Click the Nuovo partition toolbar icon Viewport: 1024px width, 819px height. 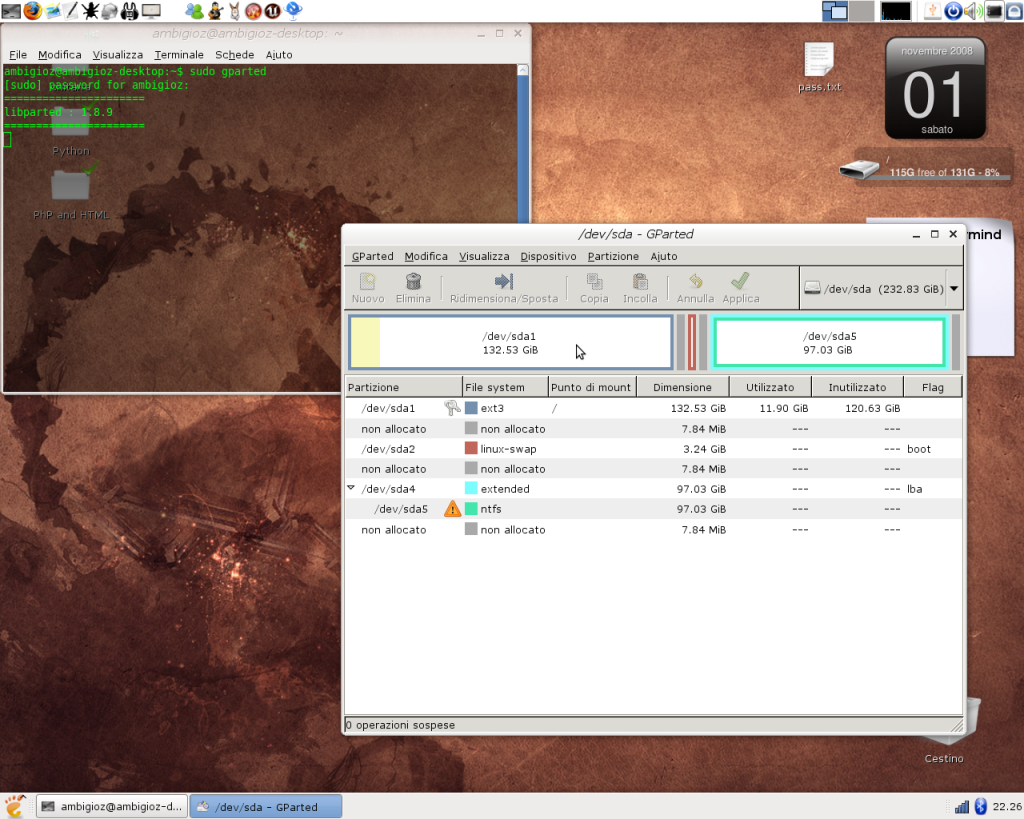[x=368, y=283]
